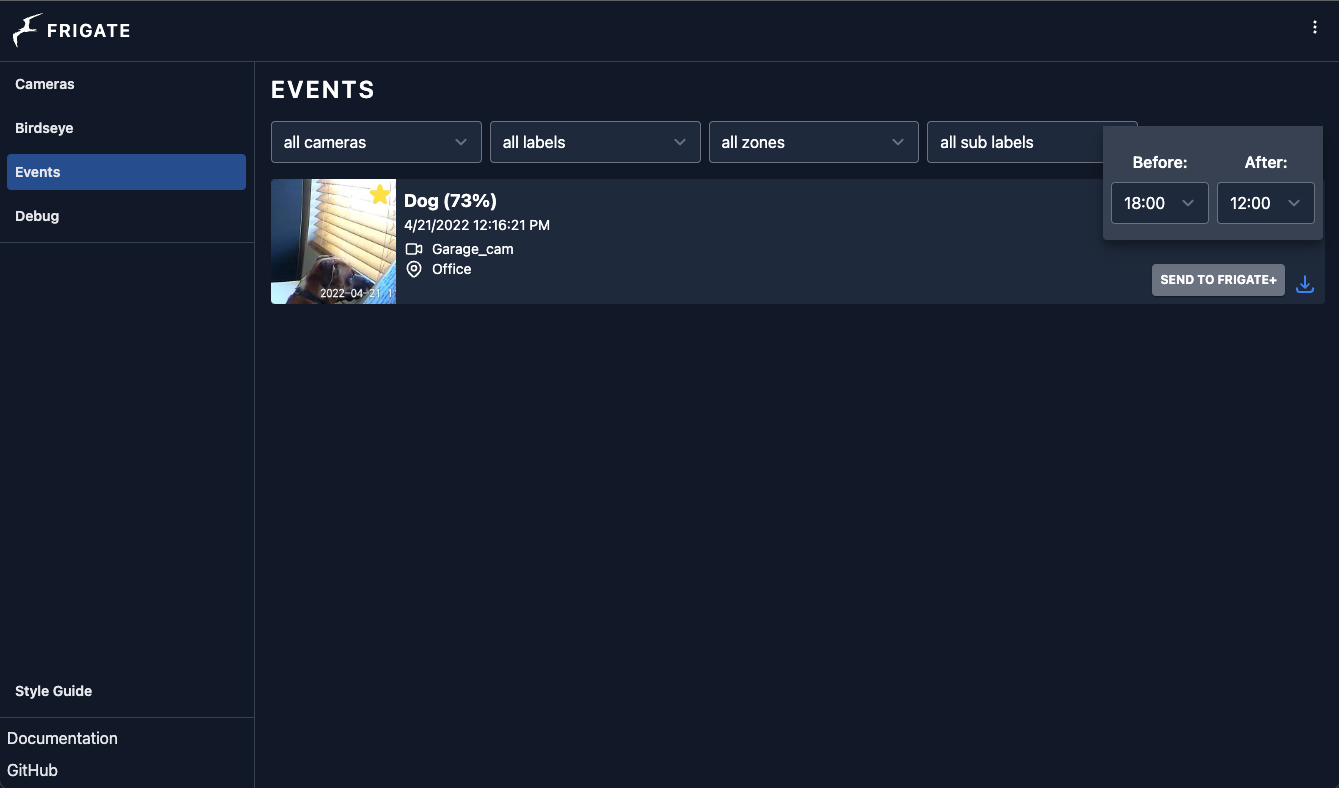Click the Send to Frigate+ button
The width and height of the screenshot is (1339, 788).
[x=1218, y=280]
